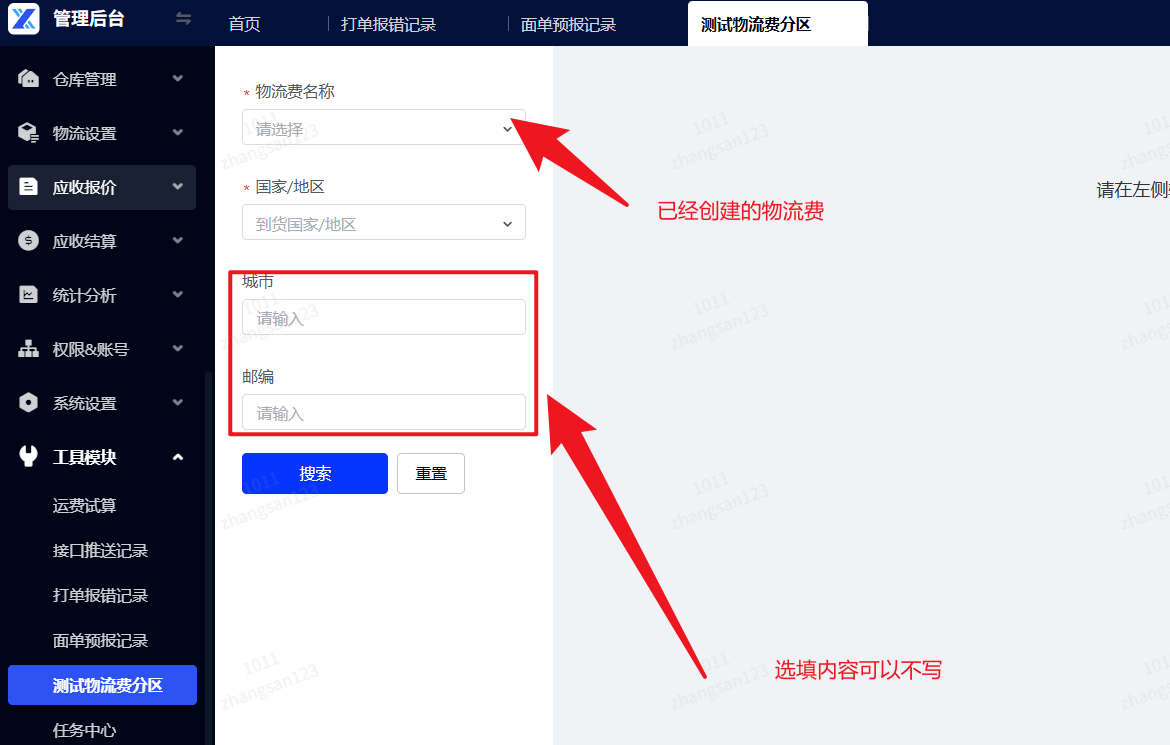
Task: Expand the 统计分析 menu chevron
Action: click(x=178, y=295)
